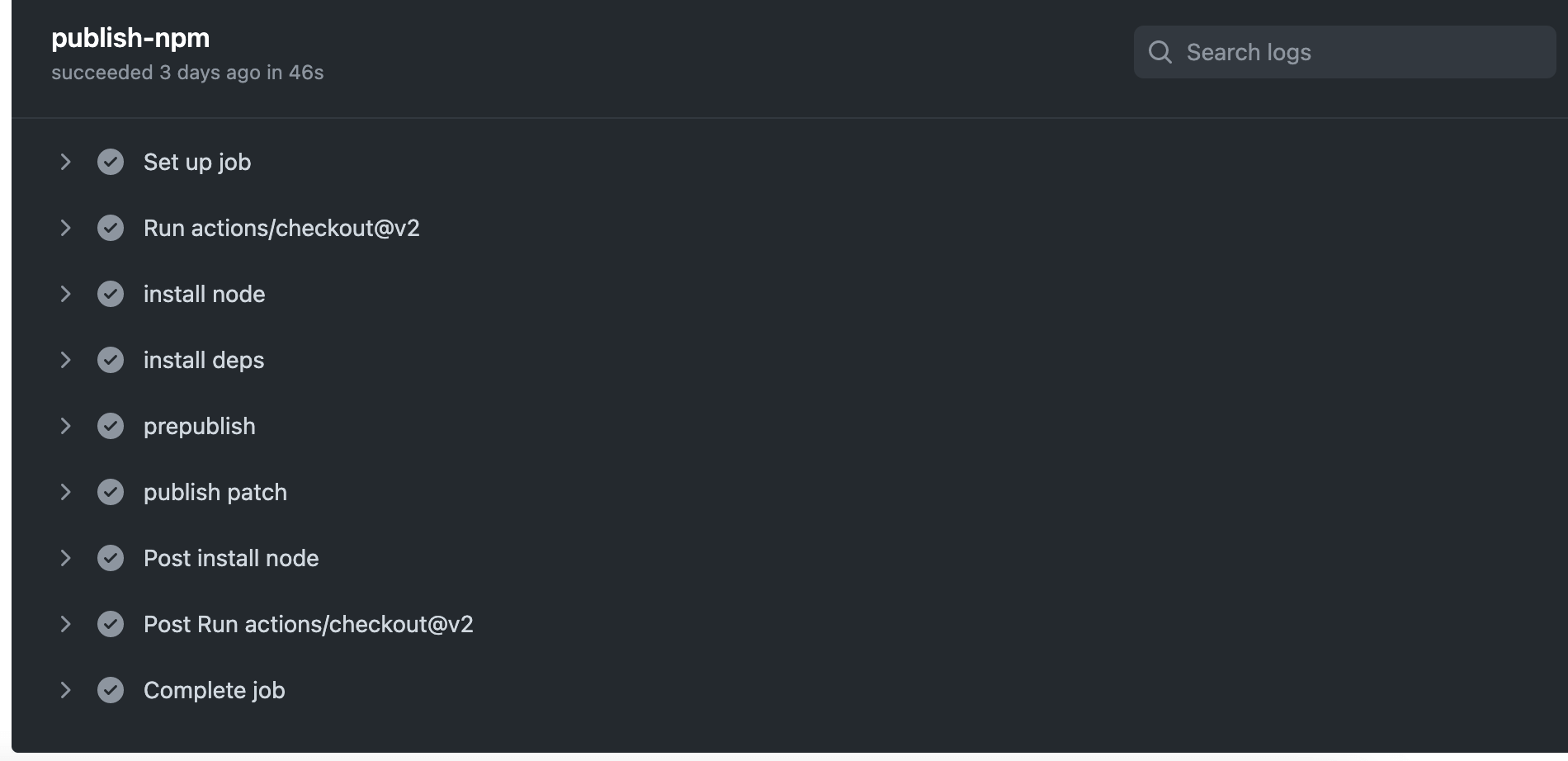The height and width of the screenshot is (761, 1568).
Task: Click the publish-npm job title
Action: click(x=130, y=38)
